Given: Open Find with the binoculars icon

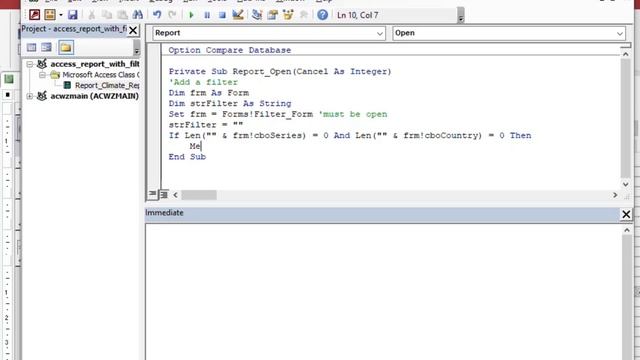Looking at the screenshot, I should (x=138, y=15).
